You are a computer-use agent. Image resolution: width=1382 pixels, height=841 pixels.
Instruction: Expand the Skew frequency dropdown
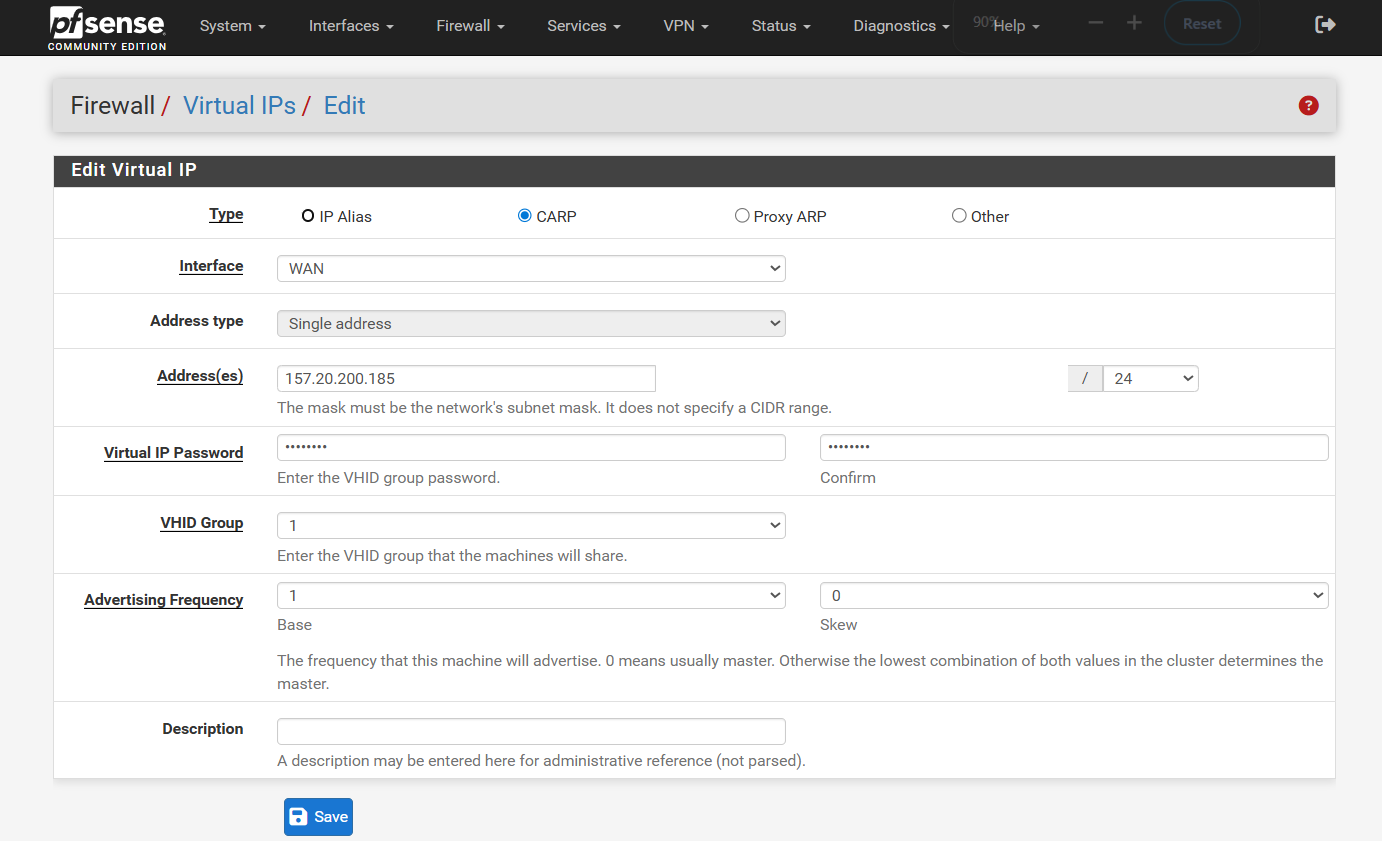click(1073, 596)
